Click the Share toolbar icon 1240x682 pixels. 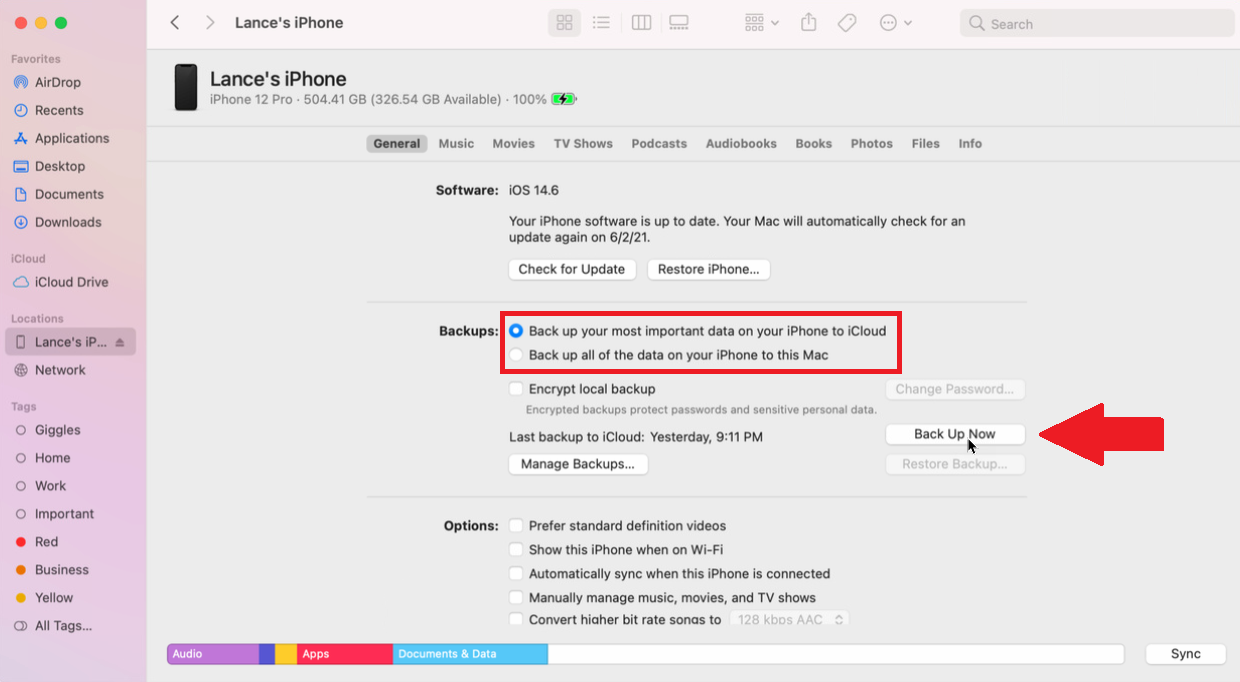[809, 22]
